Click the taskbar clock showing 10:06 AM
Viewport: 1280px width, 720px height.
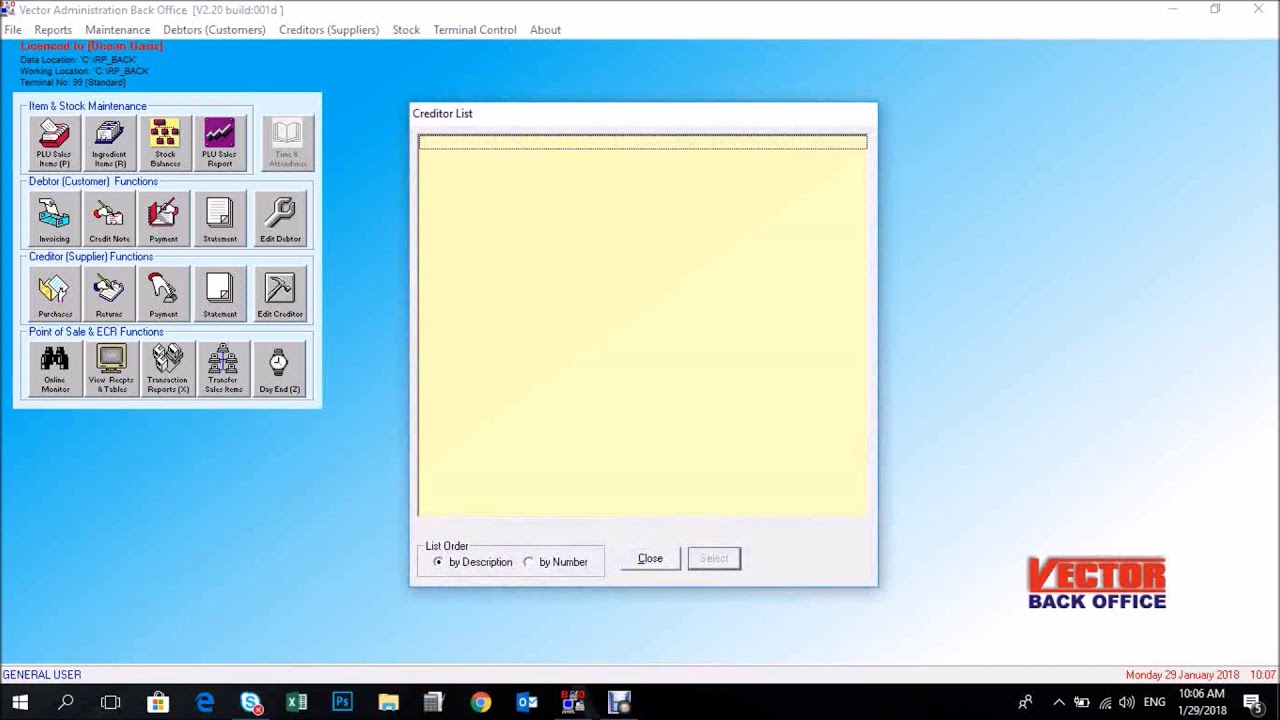click(1201, 702)
